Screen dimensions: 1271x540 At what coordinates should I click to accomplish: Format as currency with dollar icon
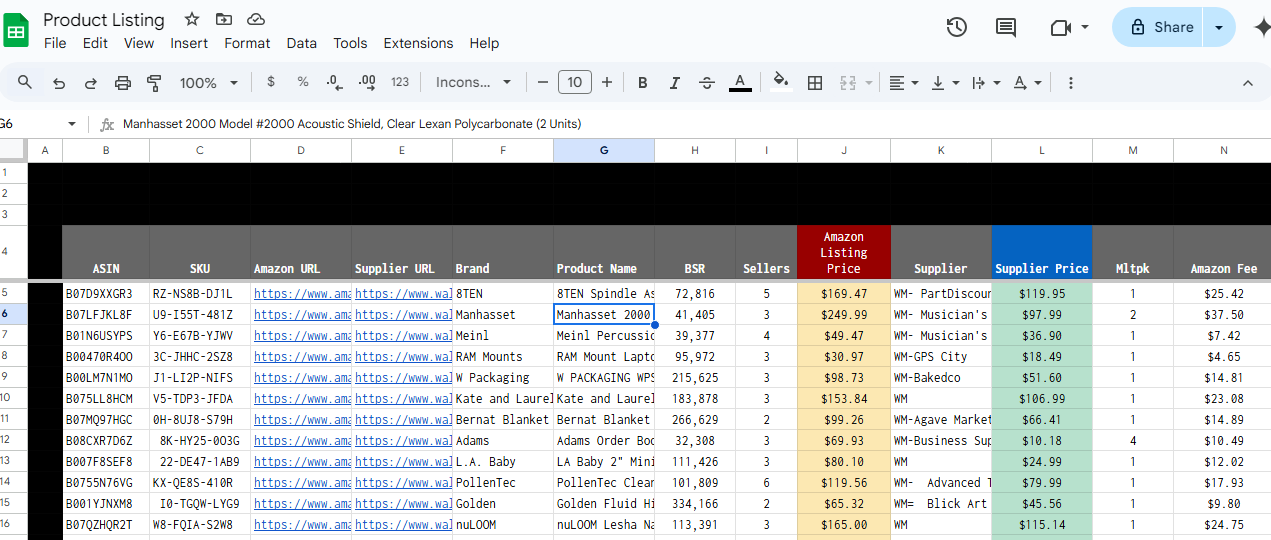click(x=271, y=82)
